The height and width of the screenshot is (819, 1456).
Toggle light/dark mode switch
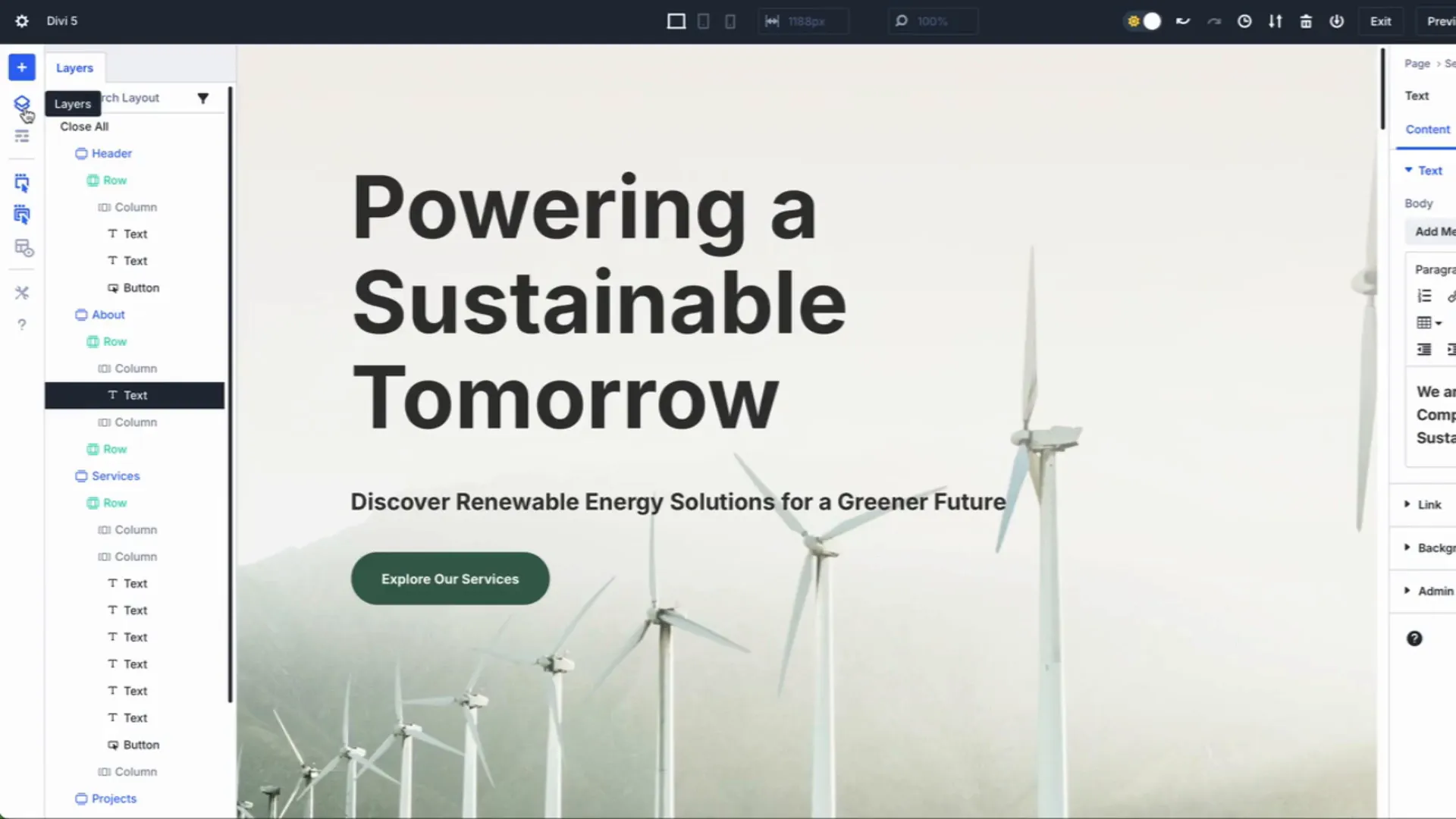pyautogui.click(x=1144, y=21)
